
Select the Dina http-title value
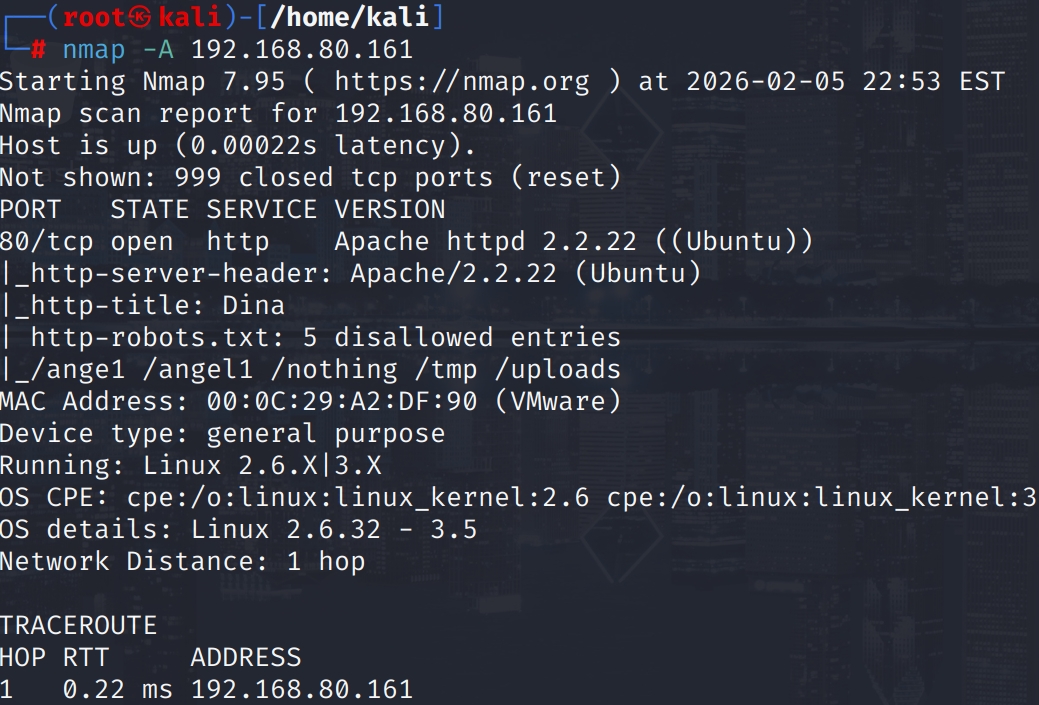pos(253,305)
